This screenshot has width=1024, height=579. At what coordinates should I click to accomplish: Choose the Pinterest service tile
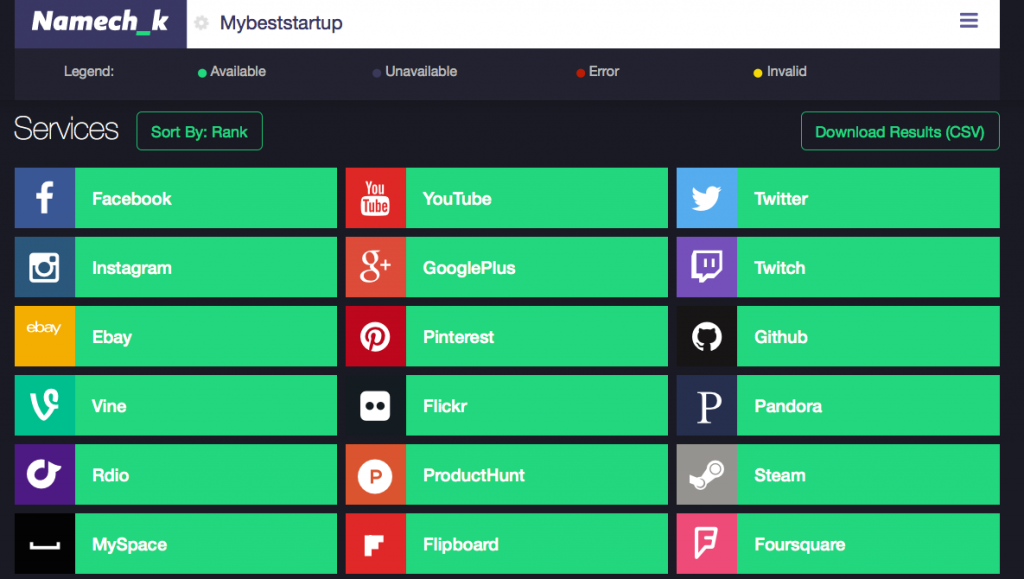(x=507, y=336)
